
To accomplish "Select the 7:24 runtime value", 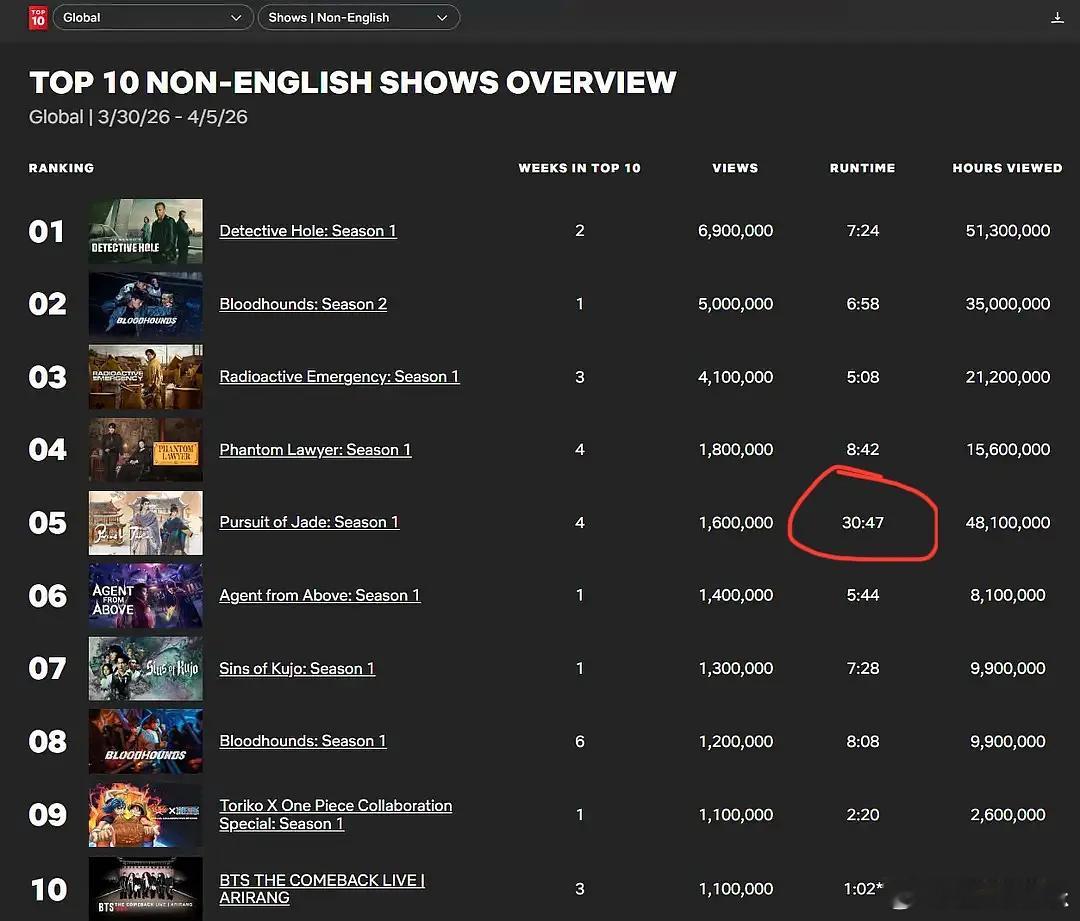I will point(862,231).
